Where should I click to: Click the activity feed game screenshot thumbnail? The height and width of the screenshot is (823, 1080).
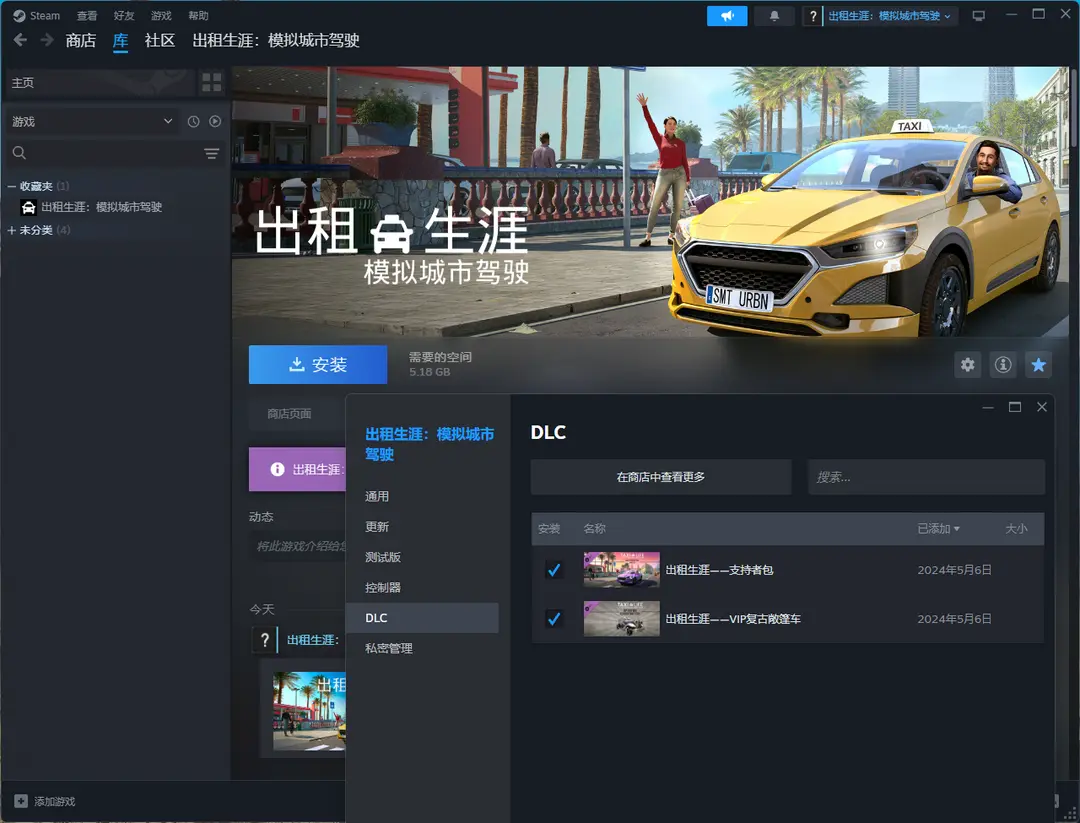coord(309,711)
